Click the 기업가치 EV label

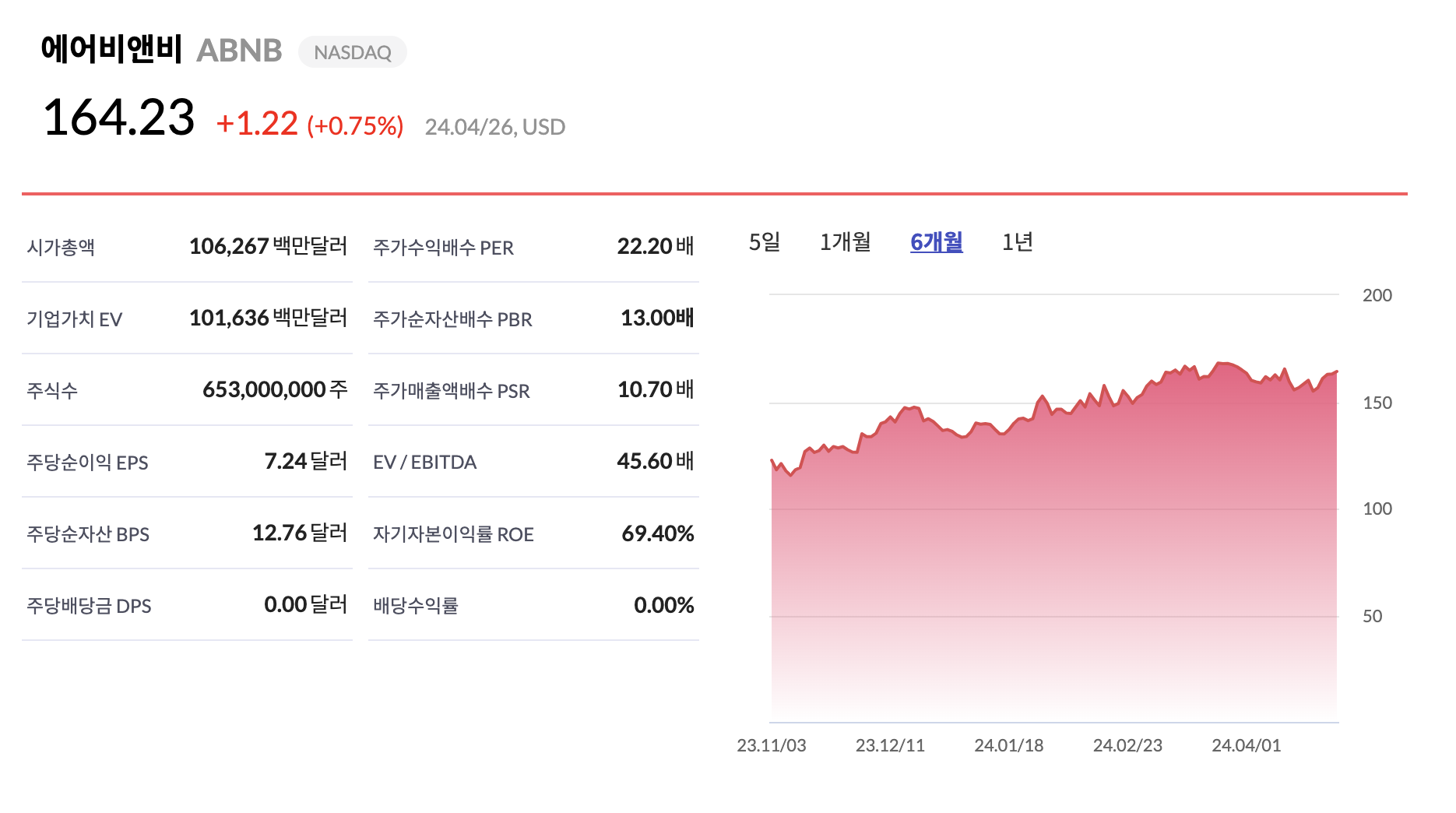pos(75,319)
